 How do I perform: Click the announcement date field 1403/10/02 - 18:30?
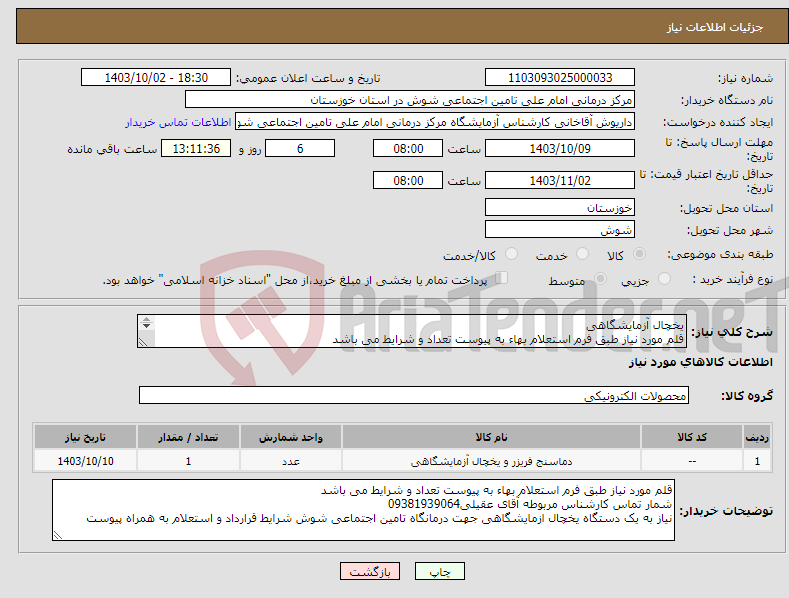[156, 78]
